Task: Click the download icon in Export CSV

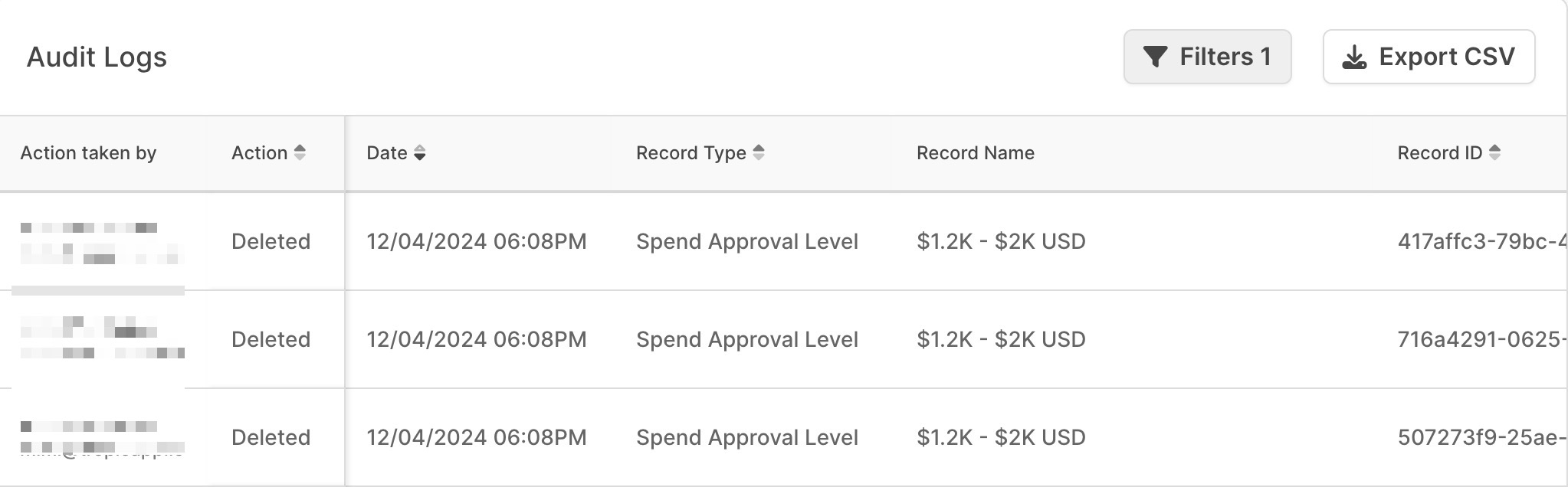Action: click(1354, 57)
